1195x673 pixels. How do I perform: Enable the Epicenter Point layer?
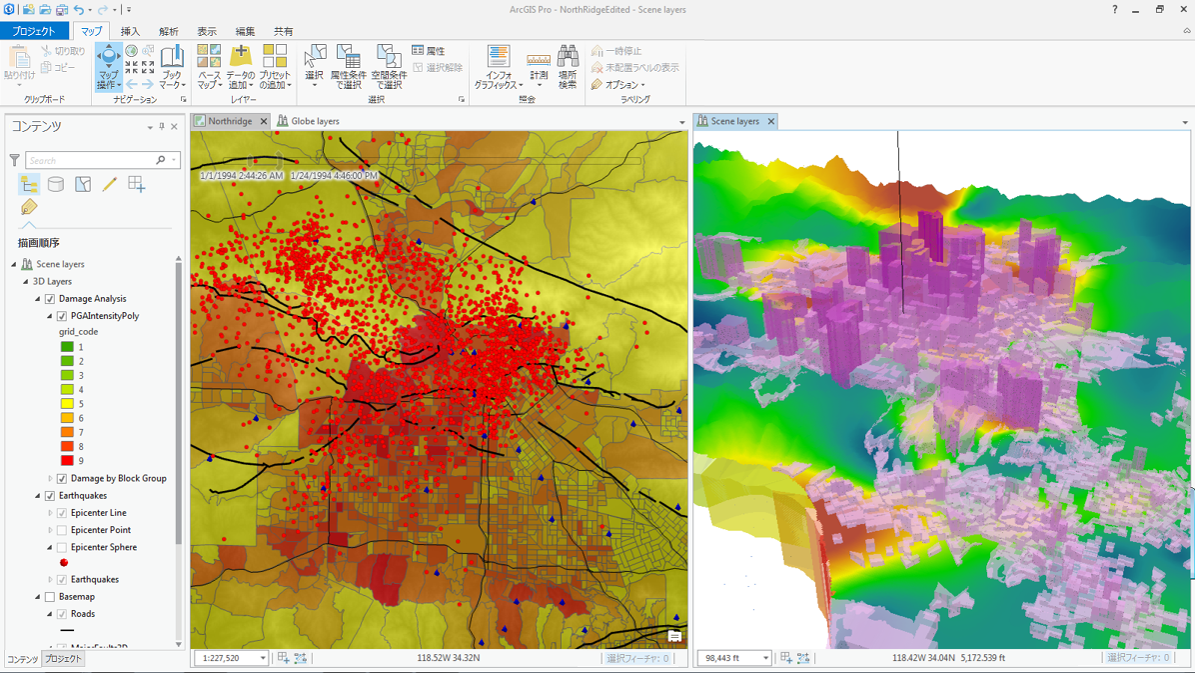[x=62, y=530]
